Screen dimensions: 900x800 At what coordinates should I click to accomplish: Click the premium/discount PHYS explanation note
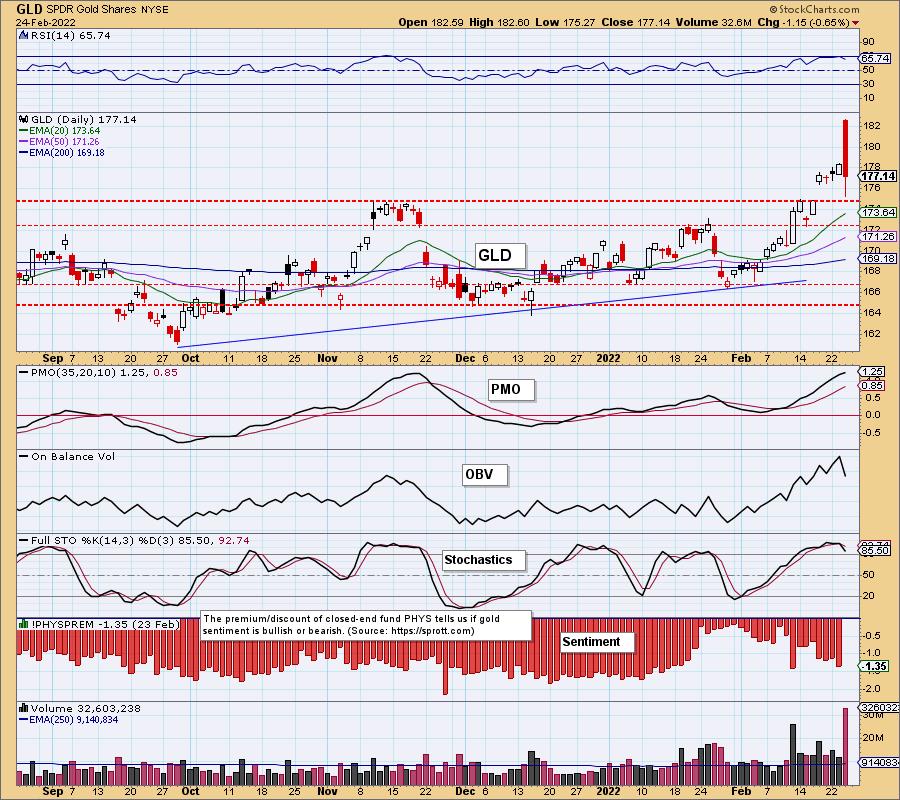(366, 624)
